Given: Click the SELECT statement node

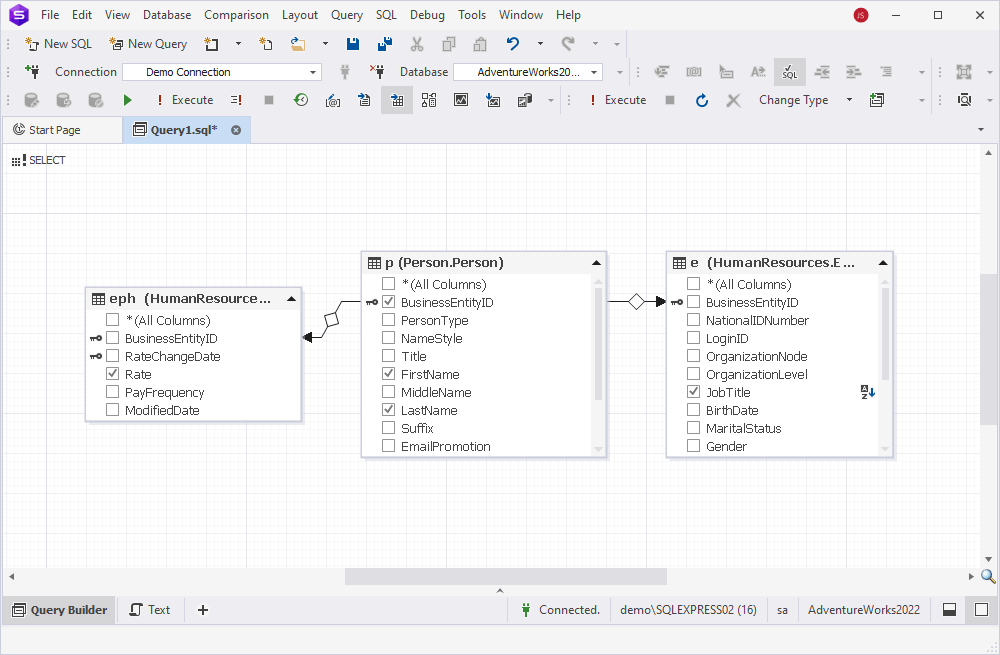Looking at the screenshot, I should point(39,160).
